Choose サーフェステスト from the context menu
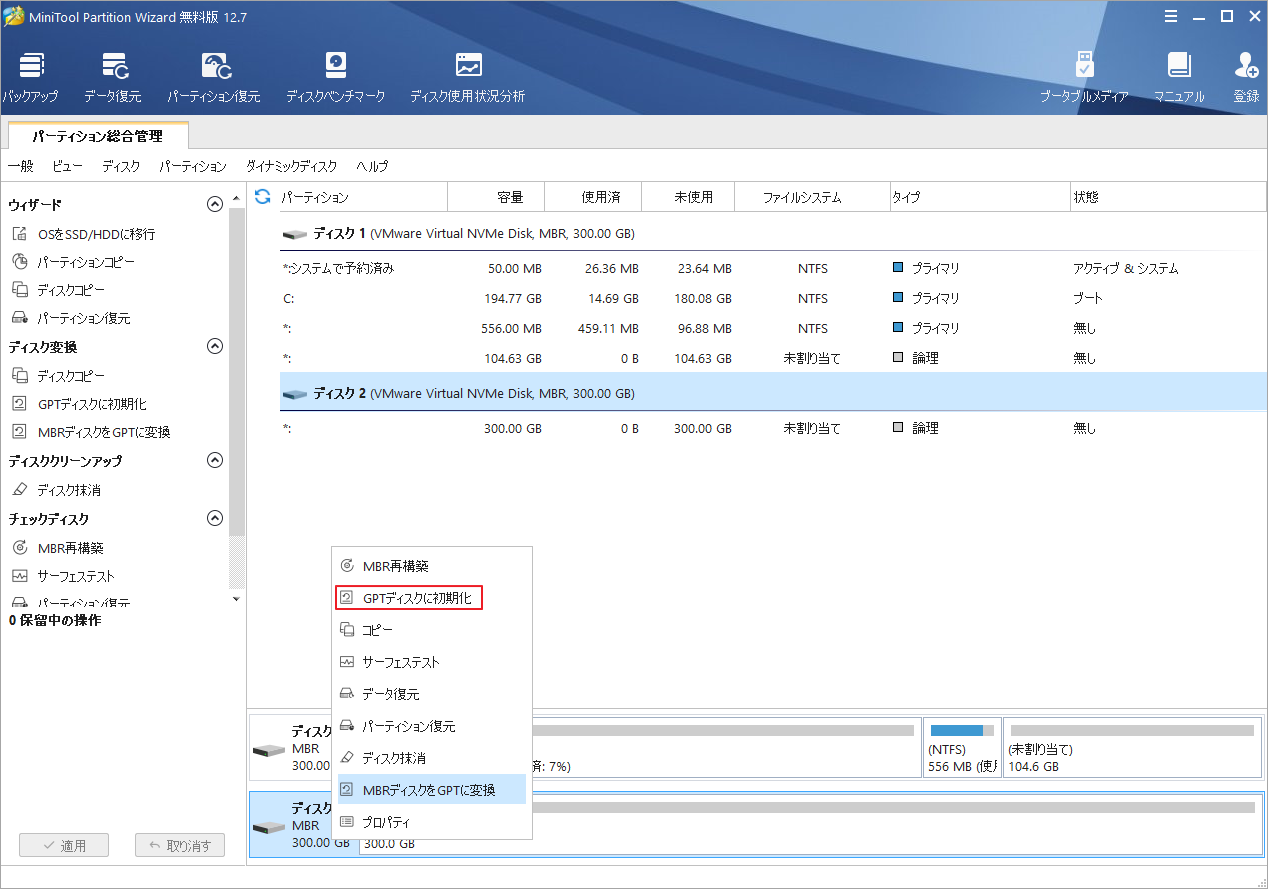This screenshot has height=889, width=1268. point(431,662)
